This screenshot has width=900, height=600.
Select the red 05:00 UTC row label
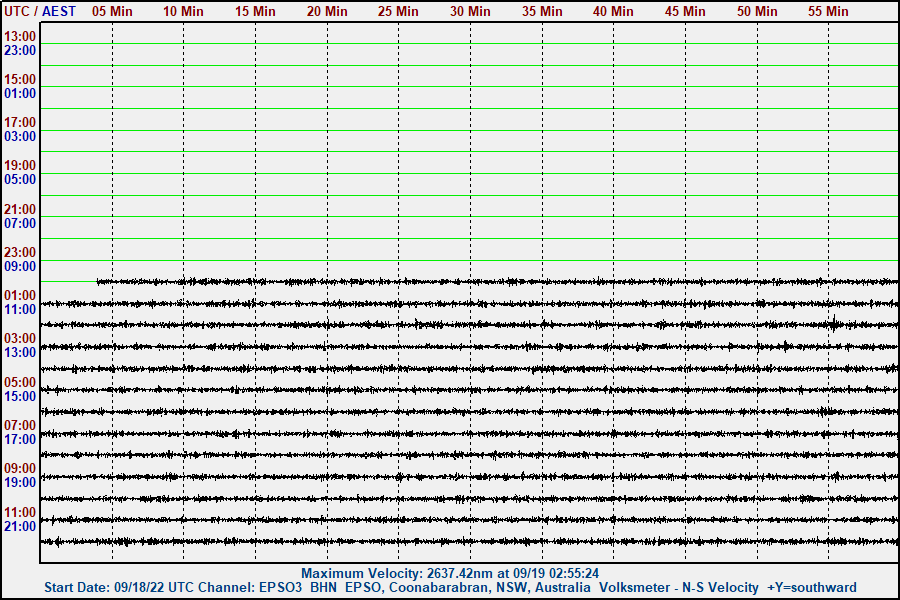(20, 382)
